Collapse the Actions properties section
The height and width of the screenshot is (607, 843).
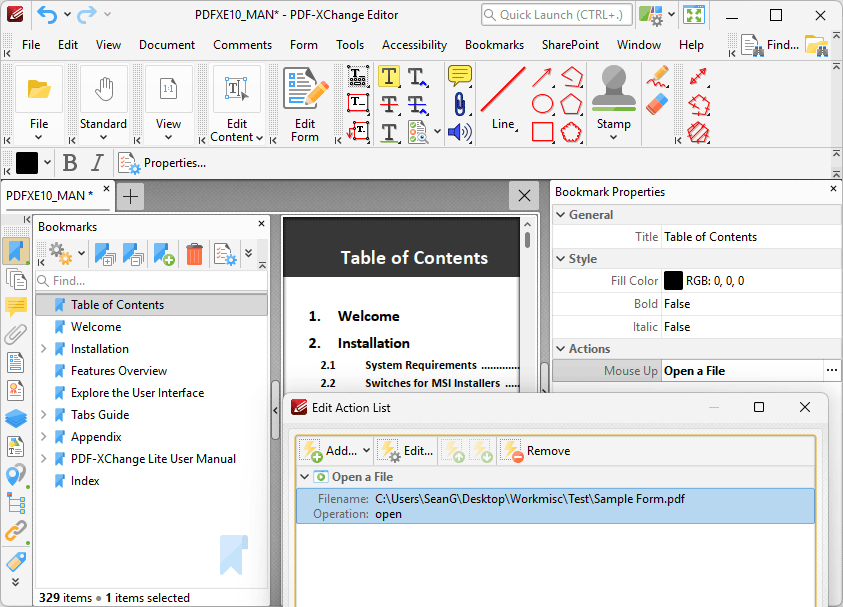click(560, 349)
